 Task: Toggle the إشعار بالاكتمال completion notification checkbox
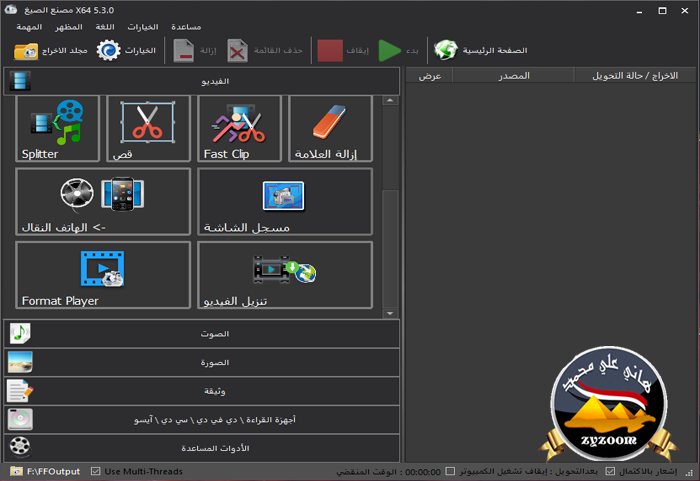point(610,471)
